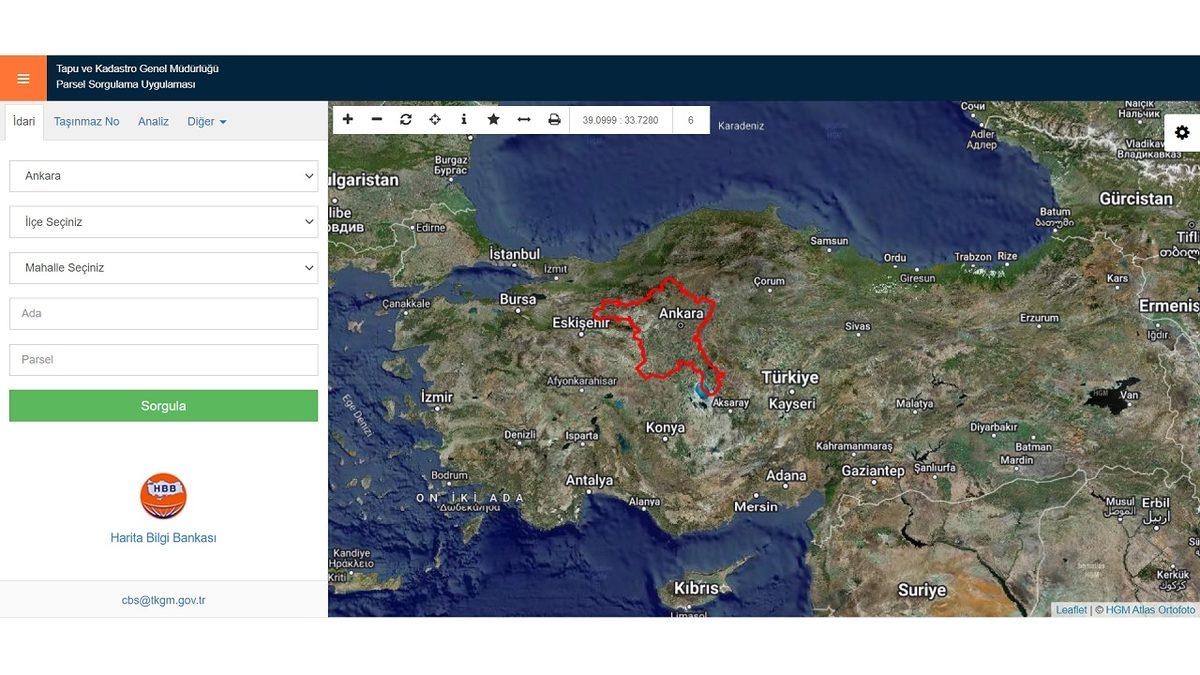Select the measure distance arrow icon

tap(522, 118)
